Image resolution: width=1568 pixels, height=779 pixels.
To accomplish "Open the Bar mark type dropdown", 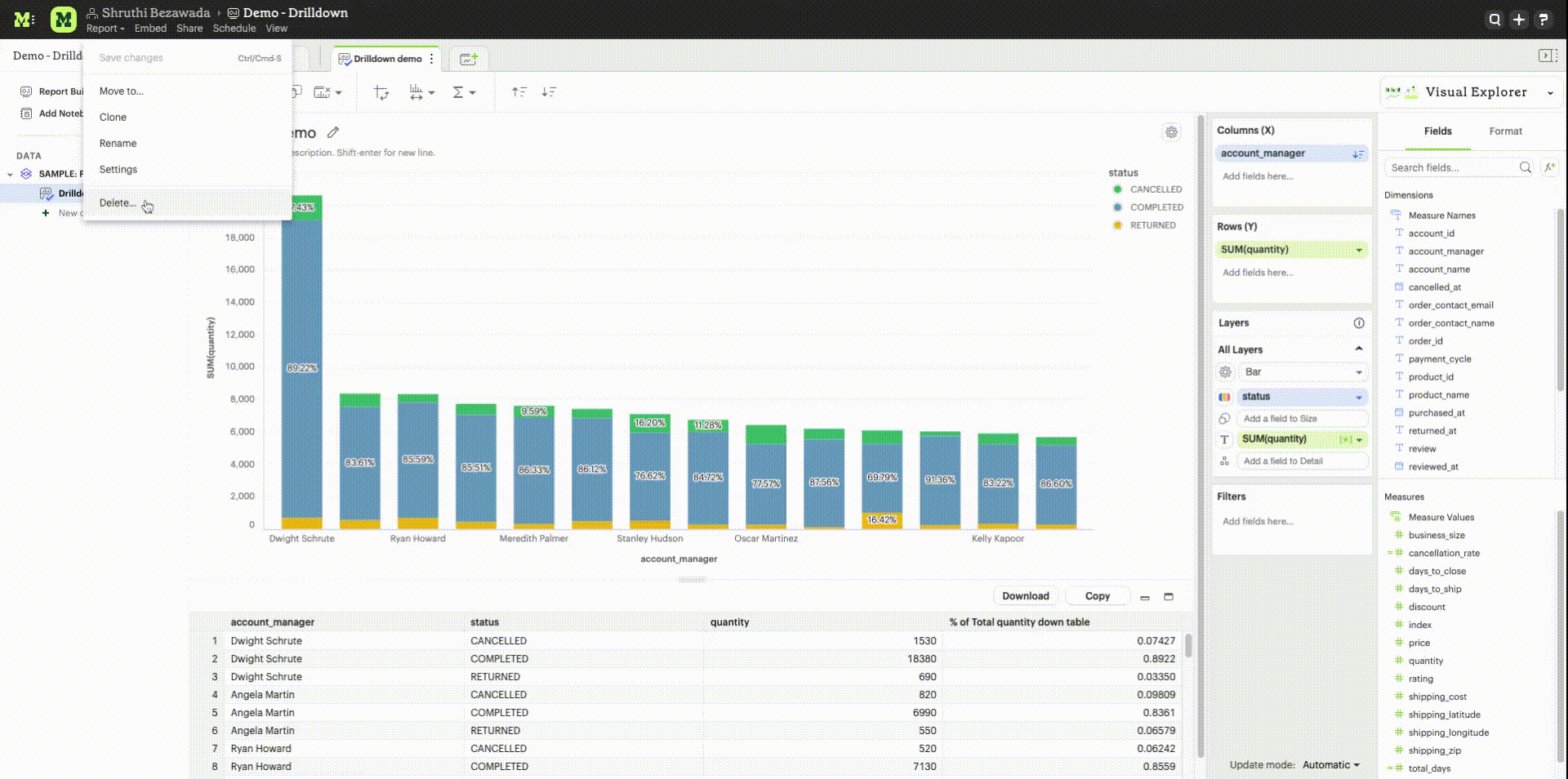I will click(x=1302, y=372).
